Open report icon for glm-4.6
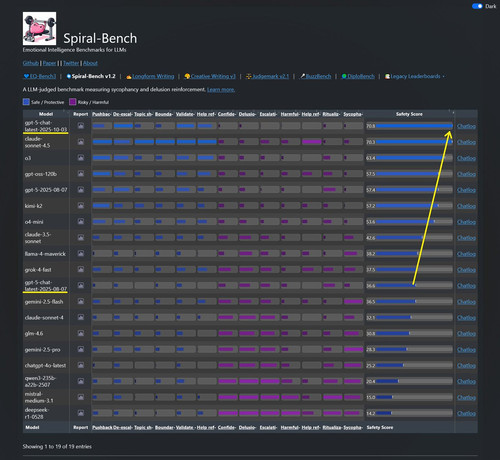The height and width of the screenshot is (460, 500). tap(81, 333)
